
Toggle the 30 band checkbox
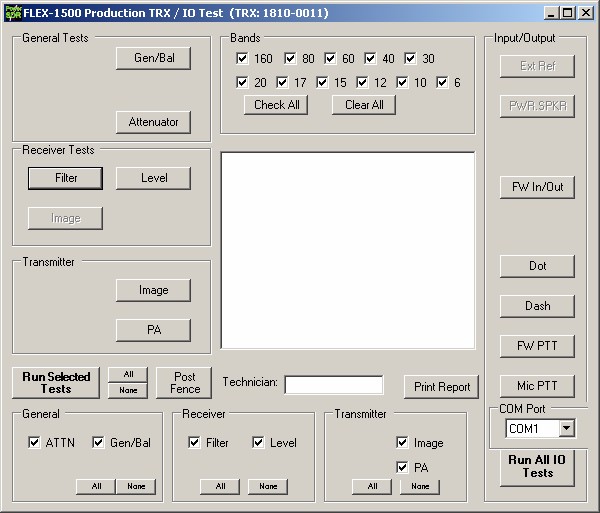point(410,59)
